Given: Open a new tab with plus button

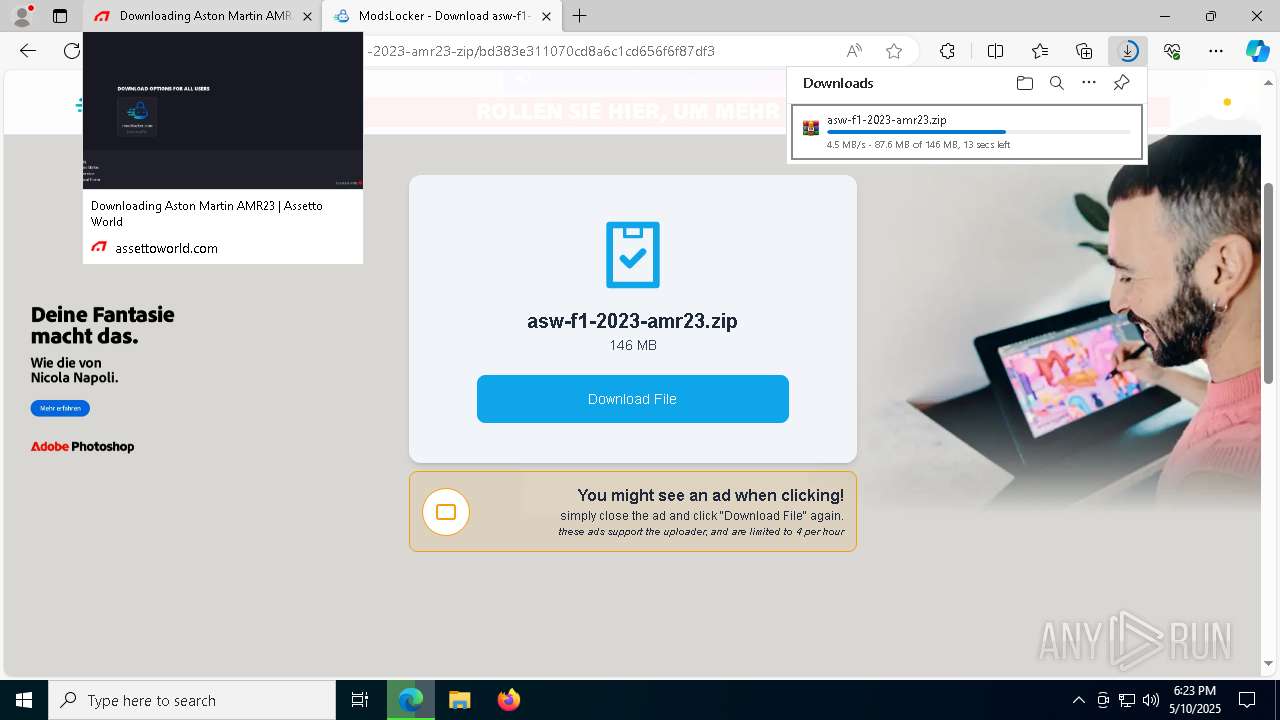Looking at the screenshot, I should pyautogui.click(x=579, y=16).
